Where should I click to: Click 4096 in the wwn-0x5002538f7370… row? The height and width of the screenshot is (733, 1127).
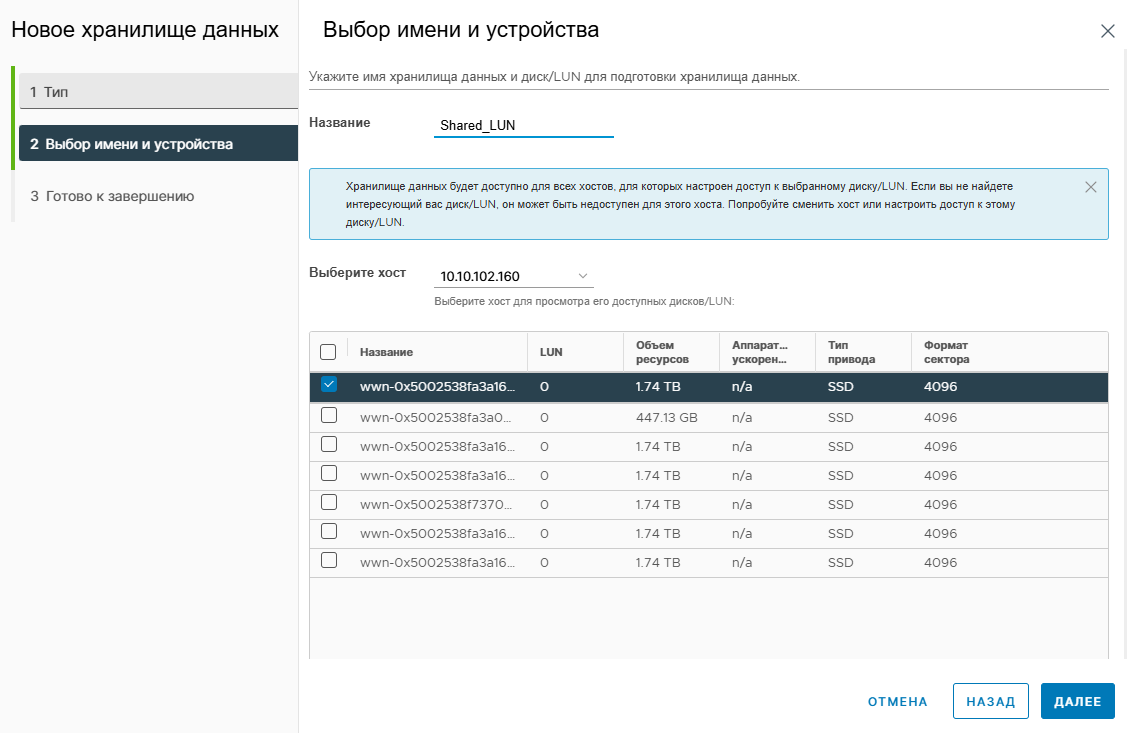coord(940,504)
